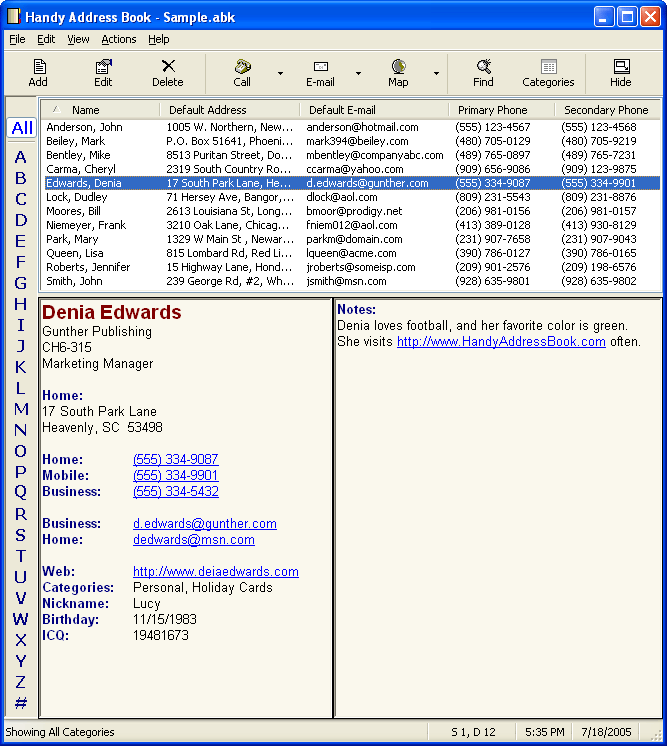Filter contacts by letter E
667x746 pixels.
(20, 241)
